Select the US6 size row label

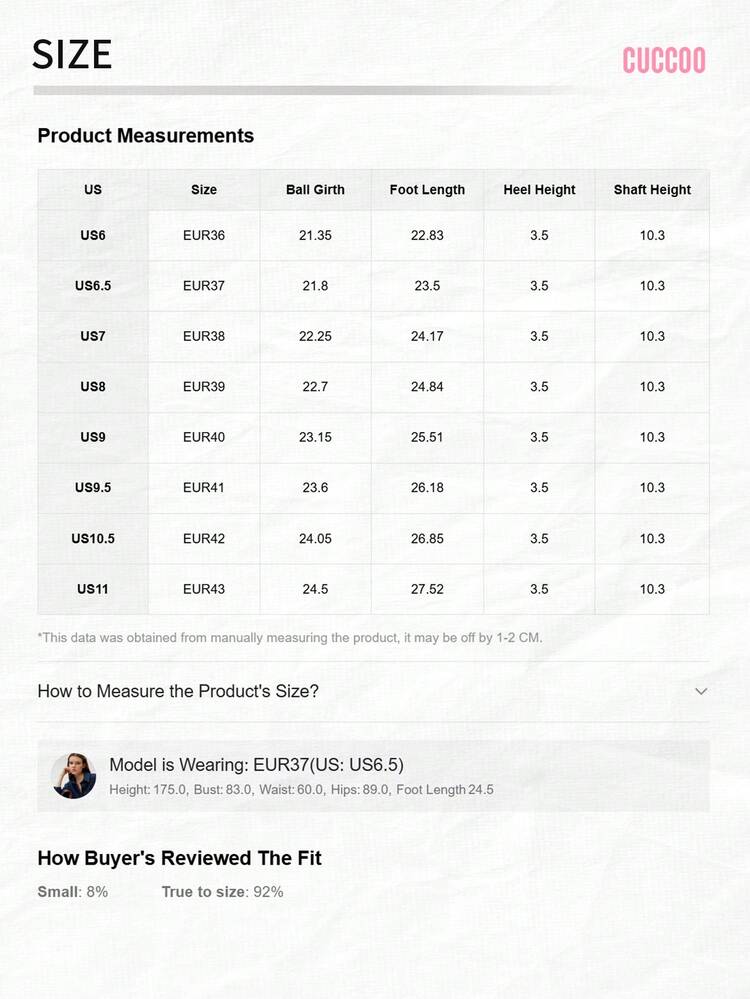[93, 236]
